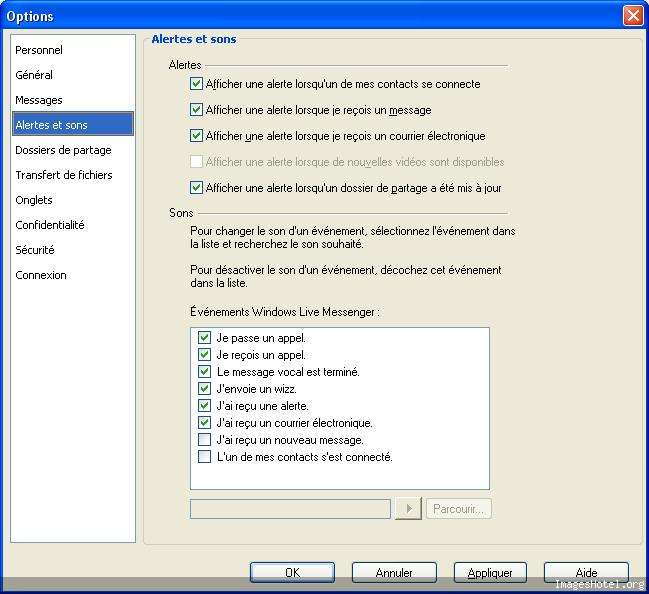The width and height of the screenshot is (649, 594).
Task: Toggle alert for receiving a message
Action: 197,110
